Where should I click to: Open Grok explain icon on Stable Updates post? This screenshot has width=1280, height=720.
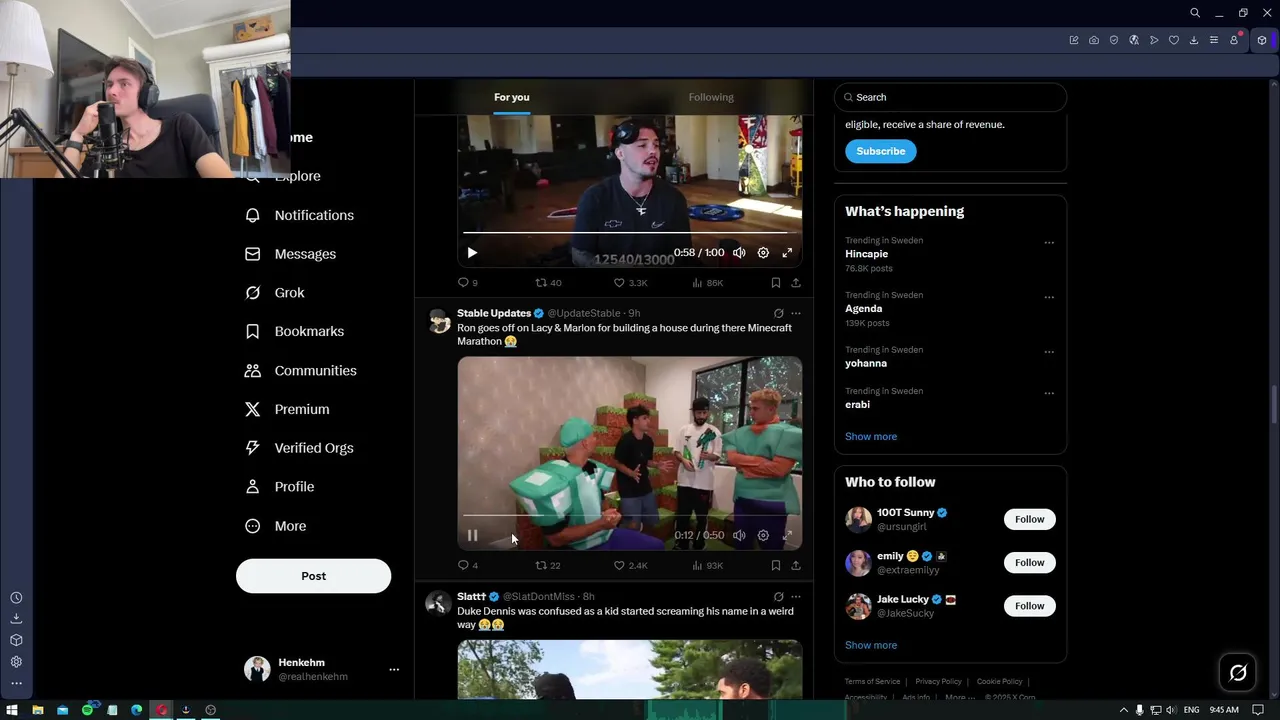778,313
